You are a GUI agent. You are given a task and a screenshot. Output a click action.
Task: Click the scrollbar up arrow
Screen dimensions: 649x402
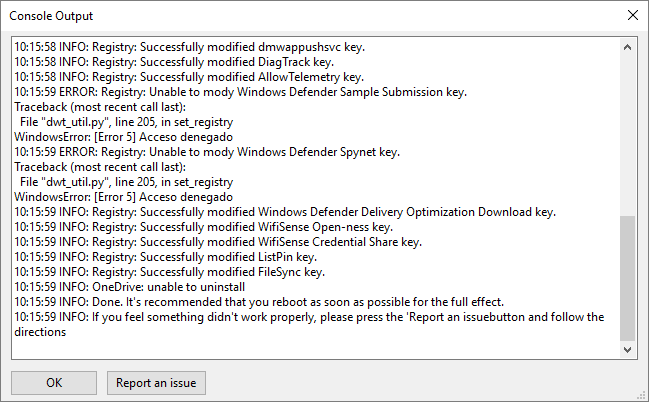coord(627,47)
